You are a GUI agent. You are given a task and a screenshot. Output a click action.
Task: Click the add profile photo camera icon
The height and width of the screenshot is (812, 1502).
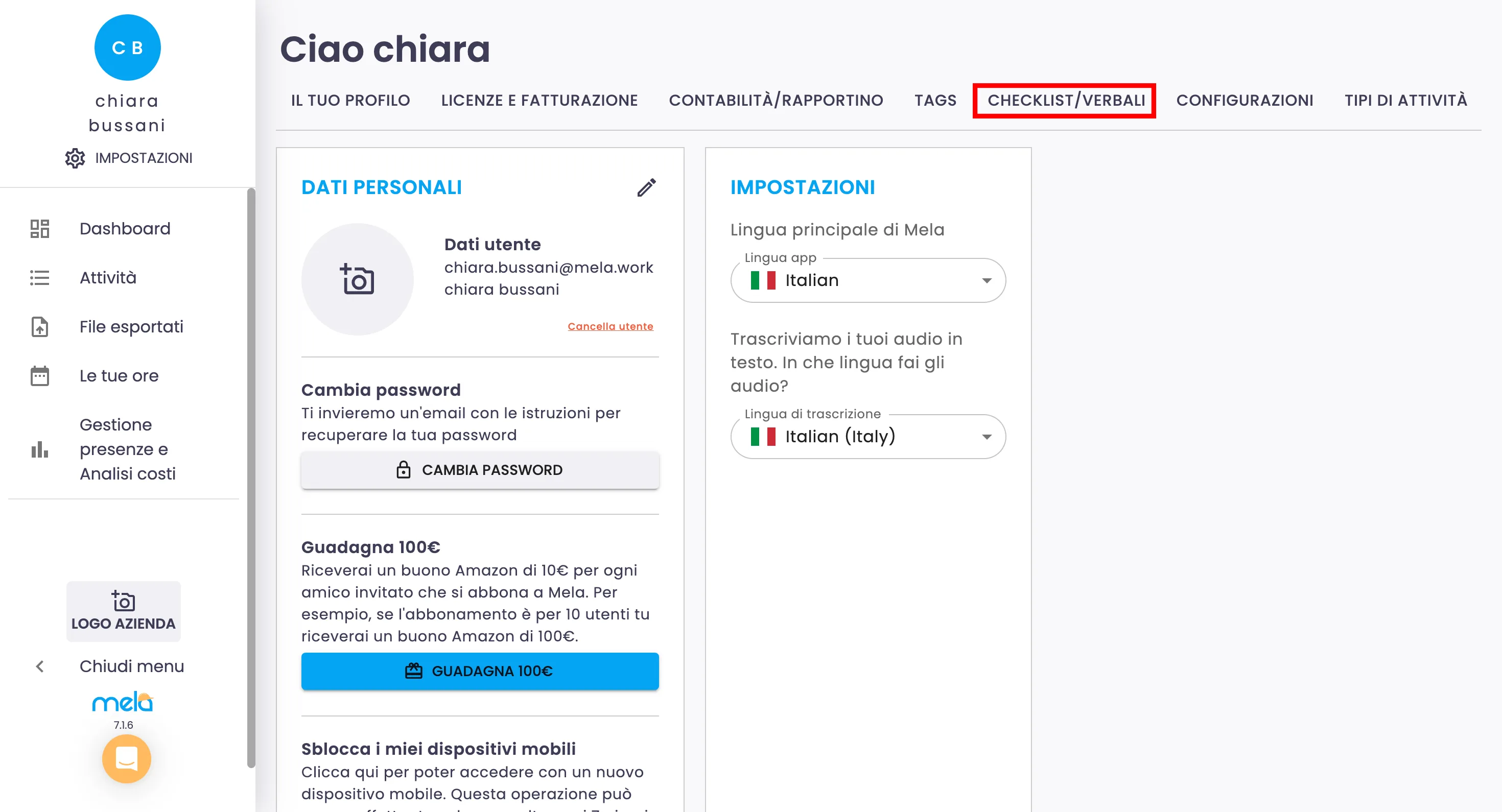coord(357,279)
